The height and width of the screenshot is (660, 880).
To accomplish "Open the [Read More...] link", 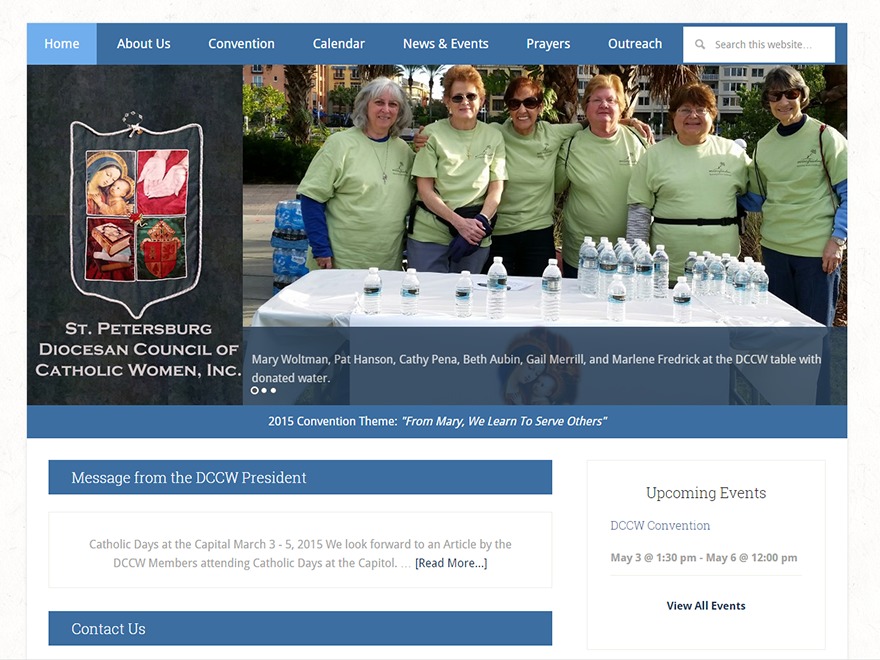I will 451,563.
